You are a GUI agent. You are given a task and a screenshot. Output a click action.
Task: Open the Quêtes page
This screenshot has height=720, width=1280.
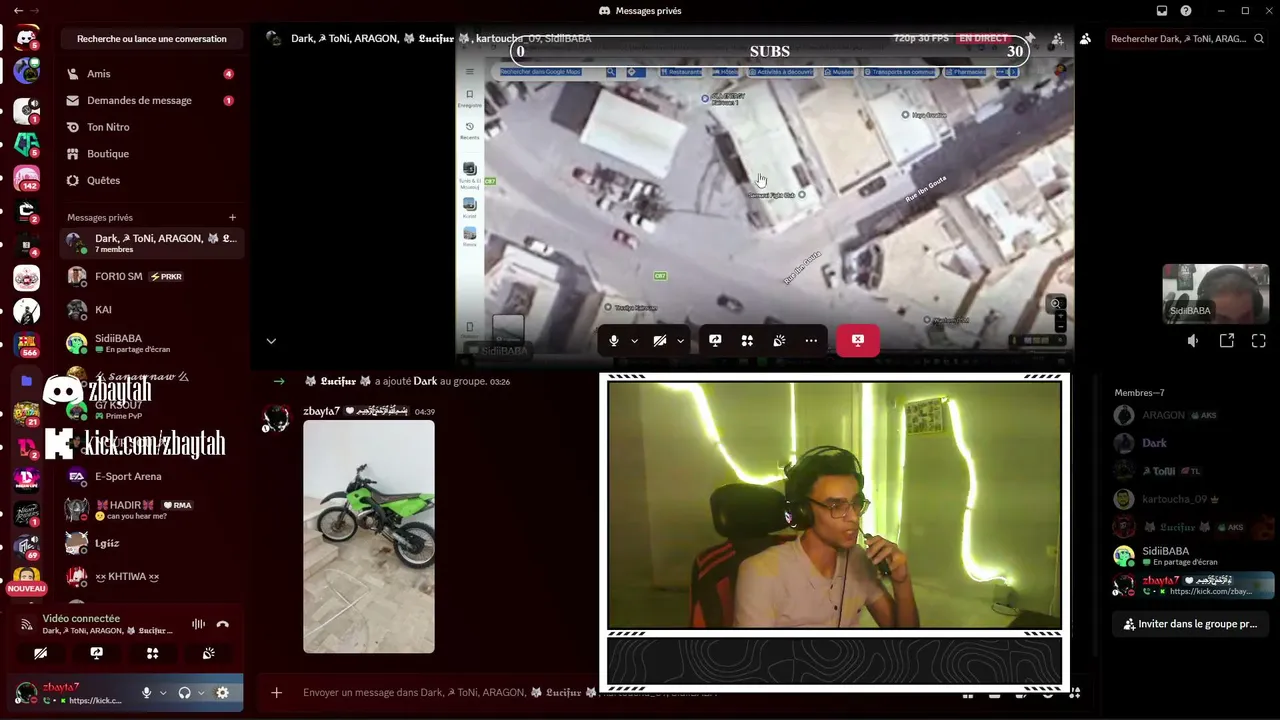click(x=151, y=181)
